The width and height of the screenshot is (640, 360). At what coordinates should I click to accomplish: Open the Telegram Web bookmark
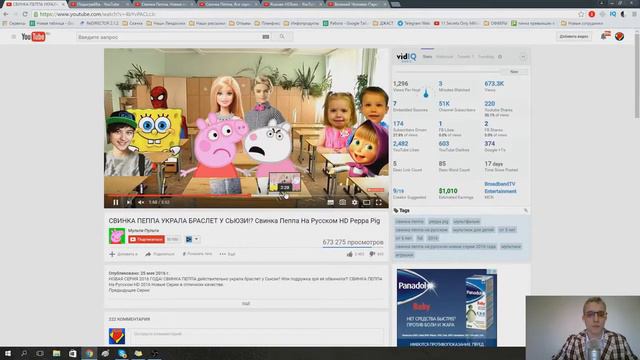(414, 23)
